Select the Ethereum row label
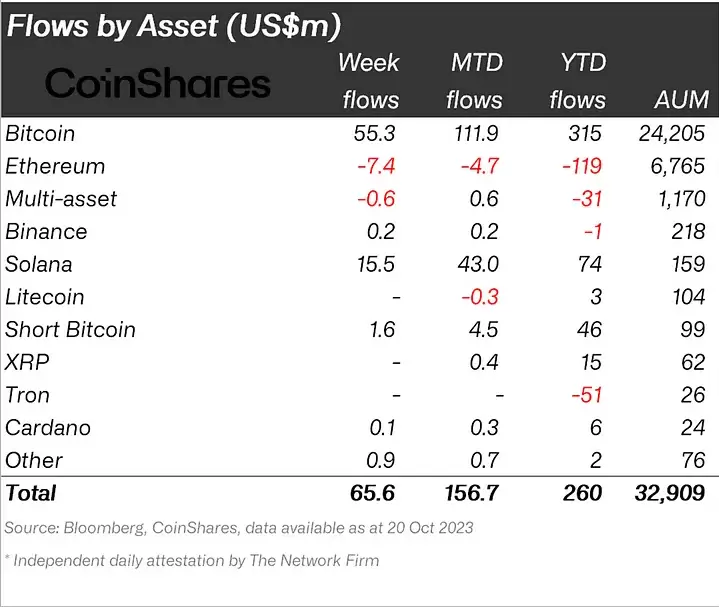Image resolution: width=719 pixels, height=607 pixels. (55, 166)
